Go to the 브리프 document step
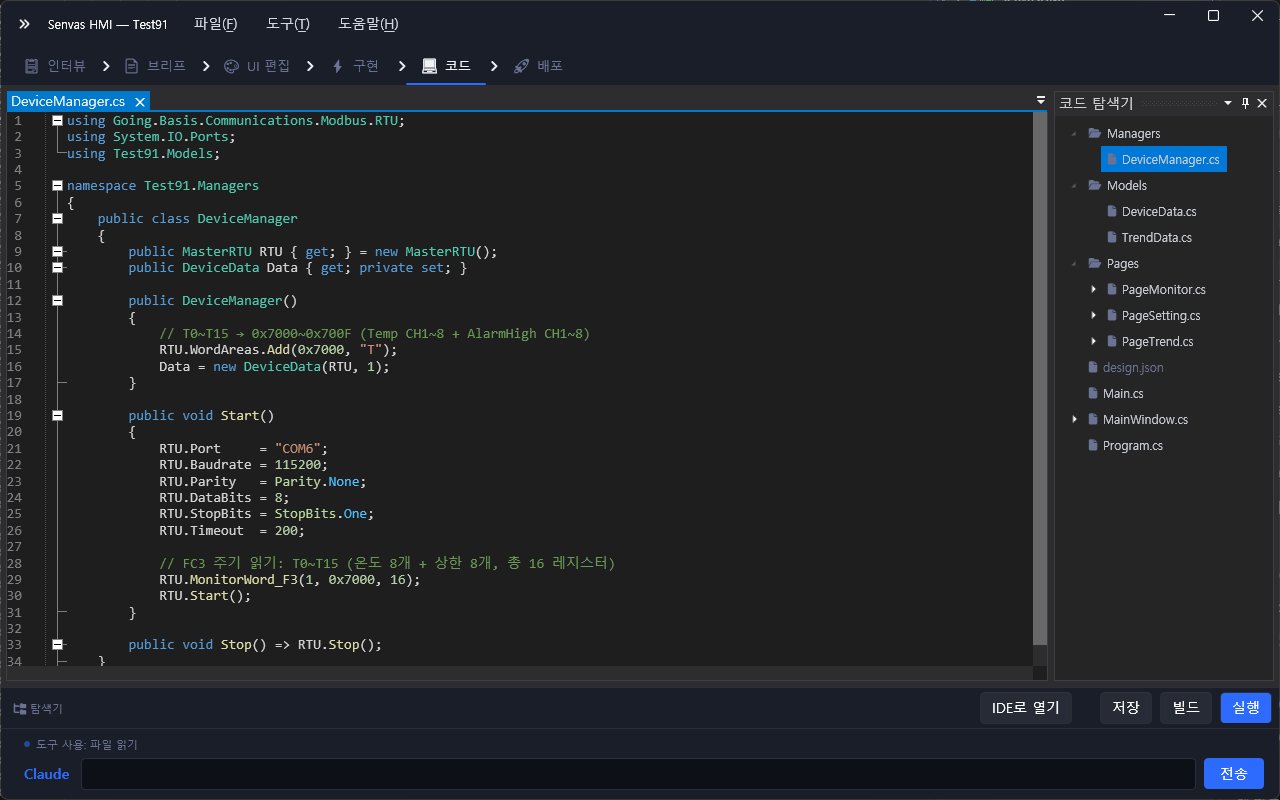This screenshot has width=1280, height=800. [x=131, y=66]
